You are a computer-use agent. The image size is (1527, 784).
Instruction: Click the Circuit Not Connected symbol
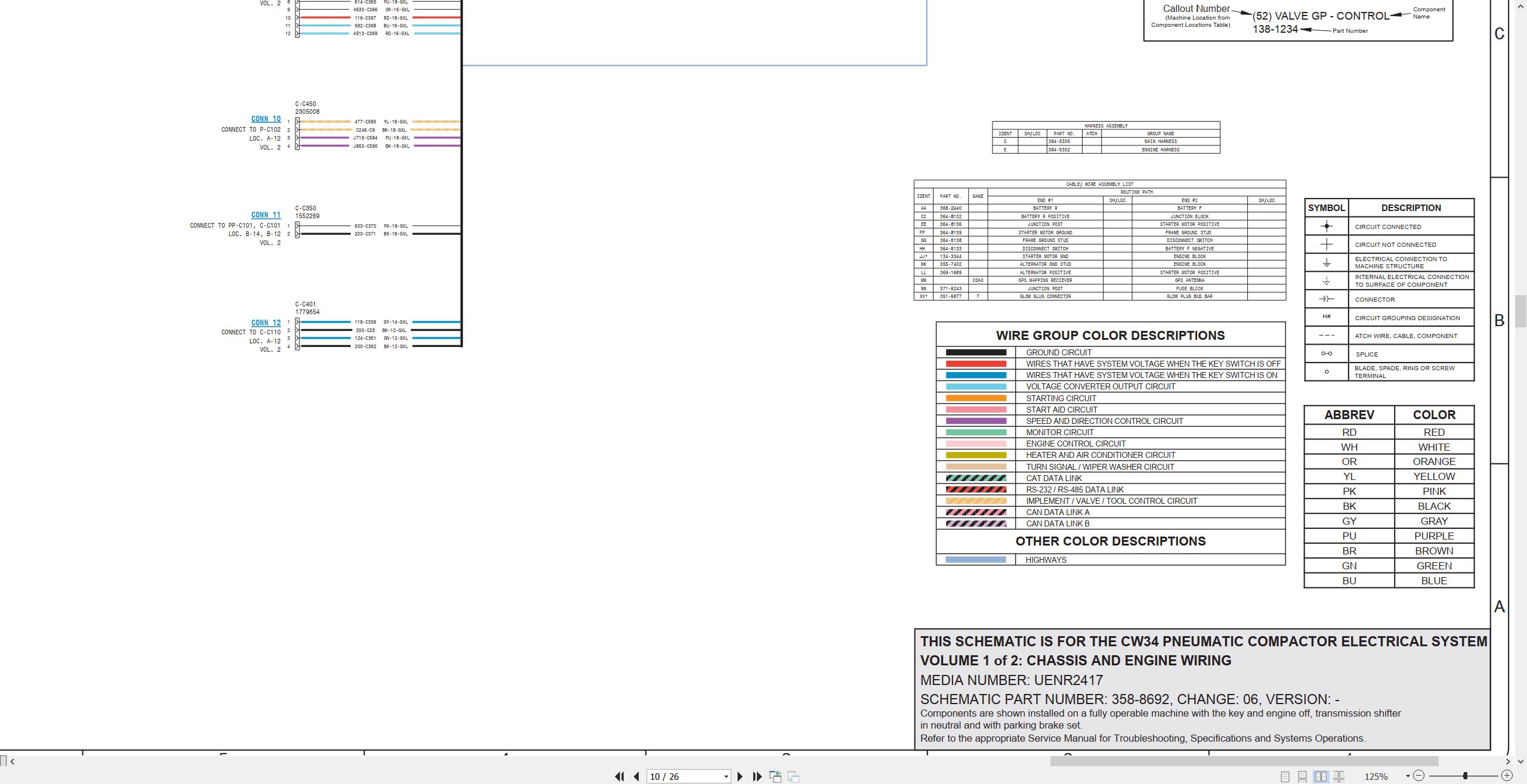(x=1326, y=244)
